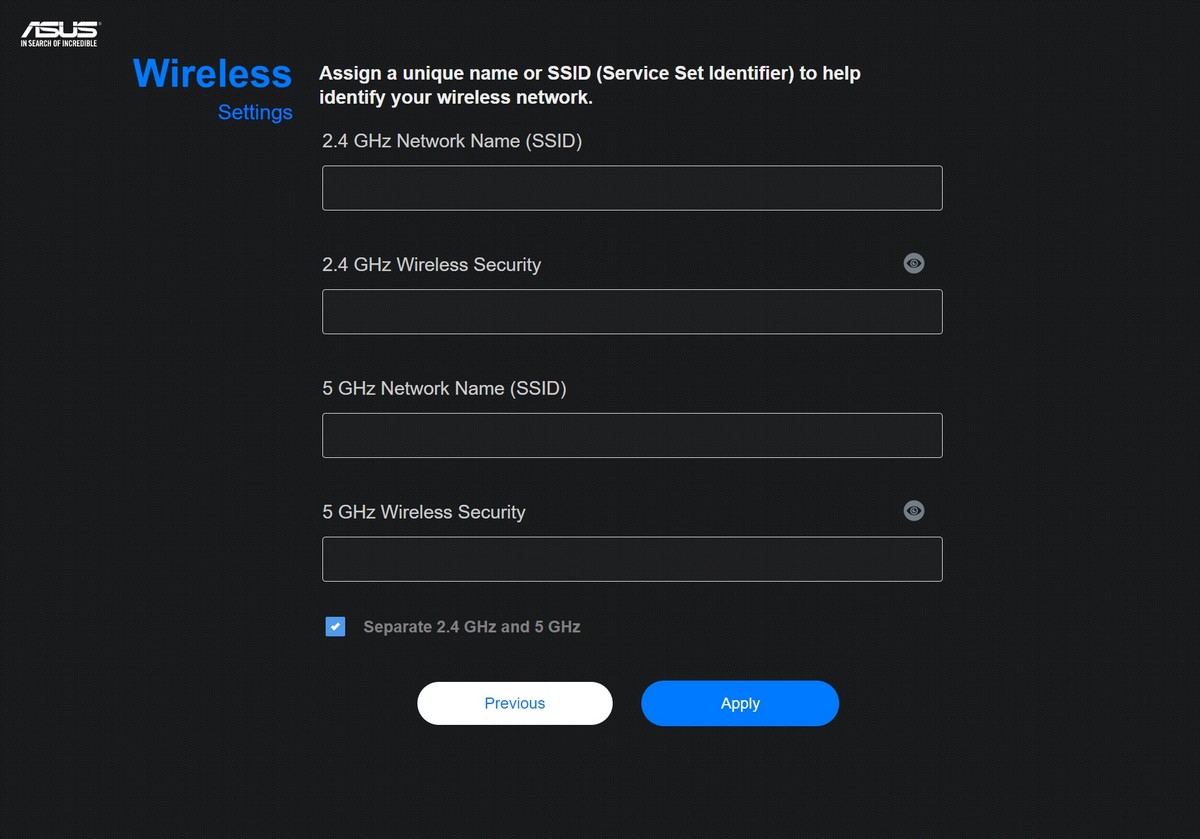Click the '5 GHz Network Name (SSID)' label
Screen dimensions: 1200x839
(445, 388)
